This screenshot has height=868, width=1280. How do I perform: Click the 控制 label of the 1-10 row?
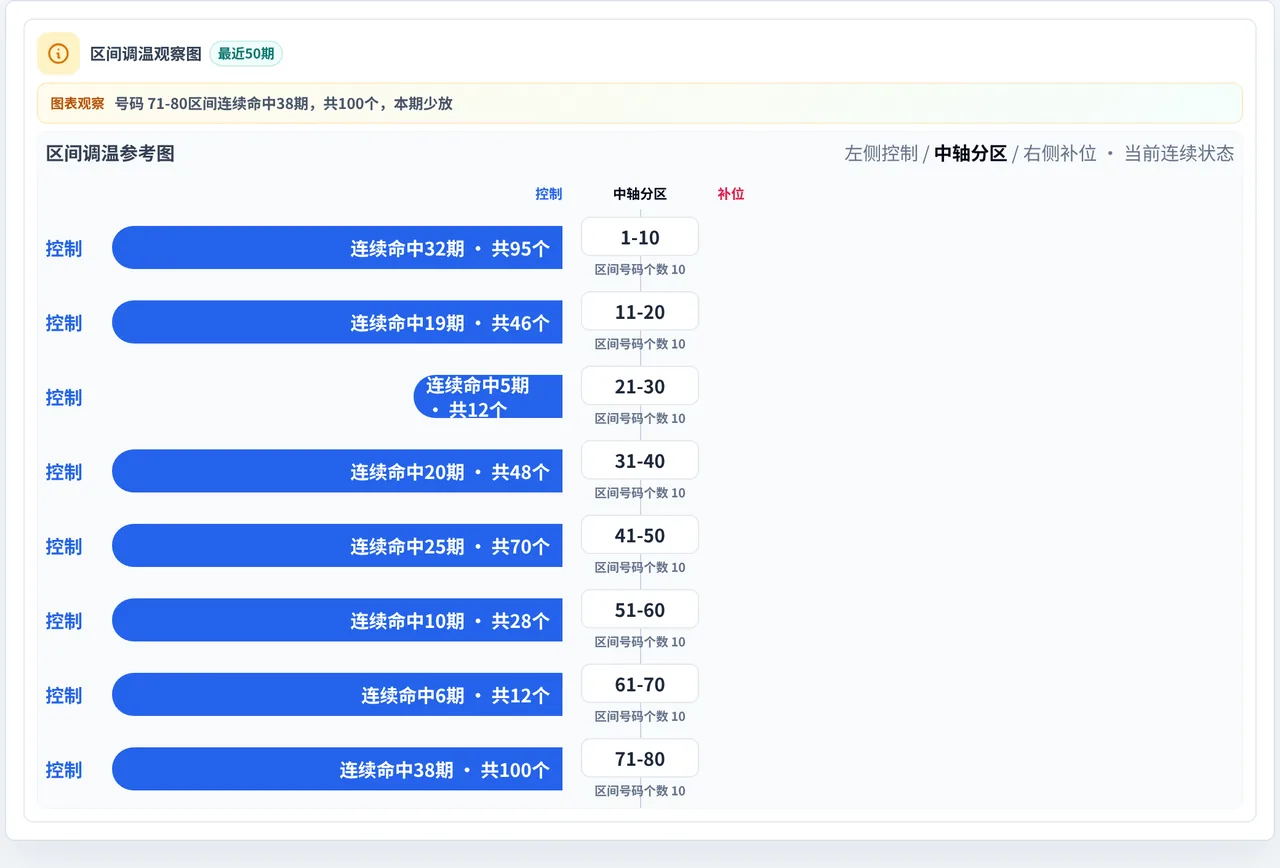point(64,248)
